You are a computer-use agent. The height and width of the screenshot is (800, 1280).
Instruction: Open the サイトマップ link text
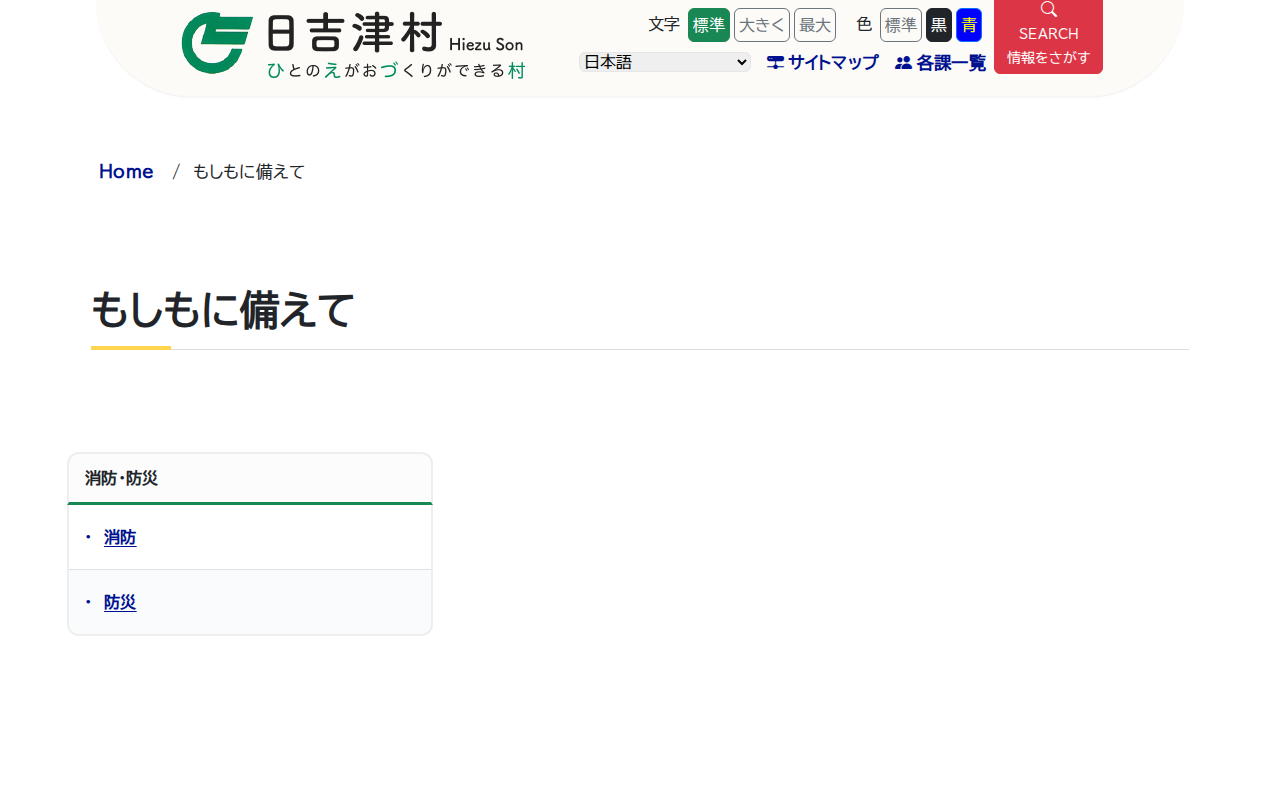click(x=833, y=62)
